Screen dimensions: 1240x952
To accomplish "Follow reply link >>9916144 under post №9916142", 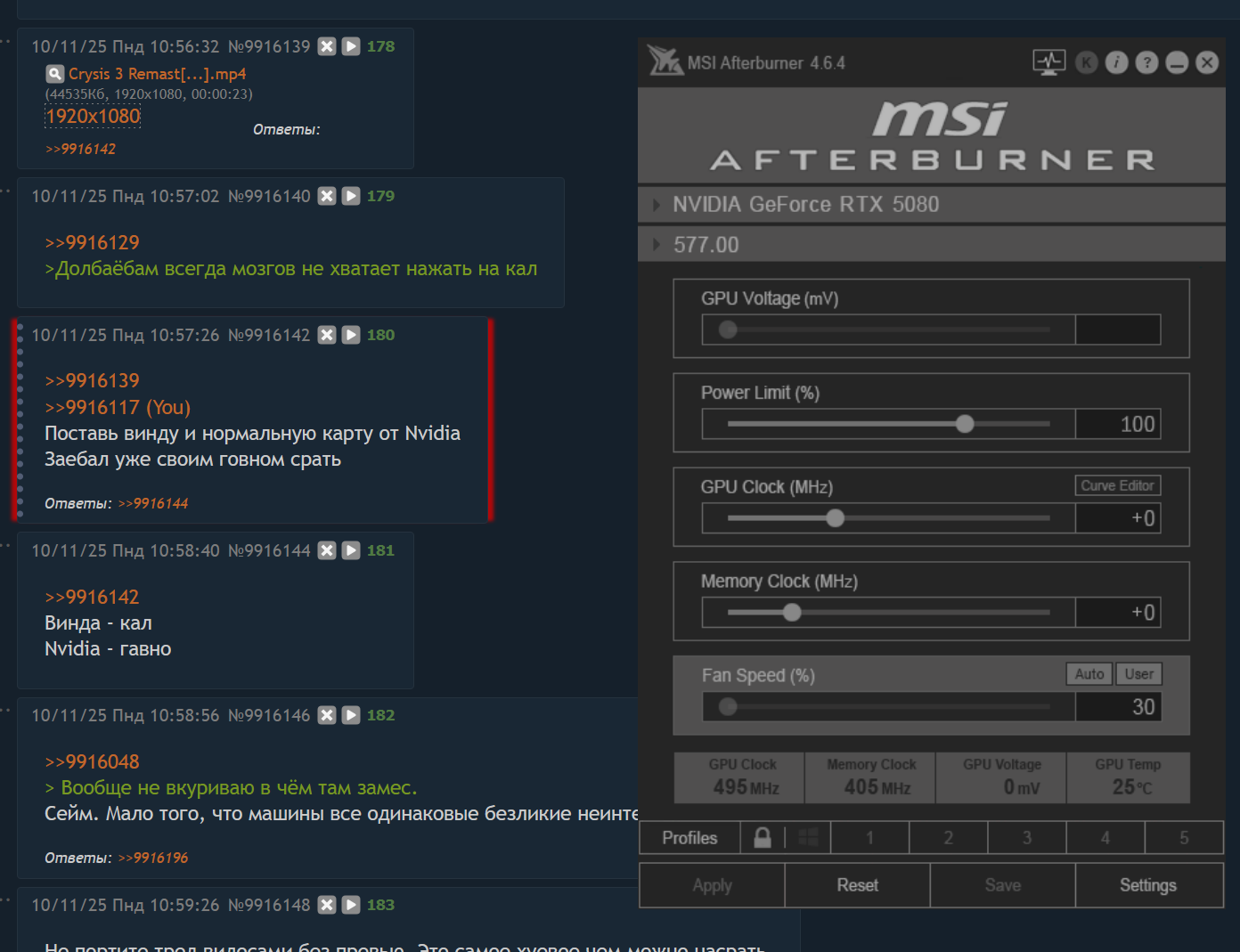I will (x=153, y=503).
